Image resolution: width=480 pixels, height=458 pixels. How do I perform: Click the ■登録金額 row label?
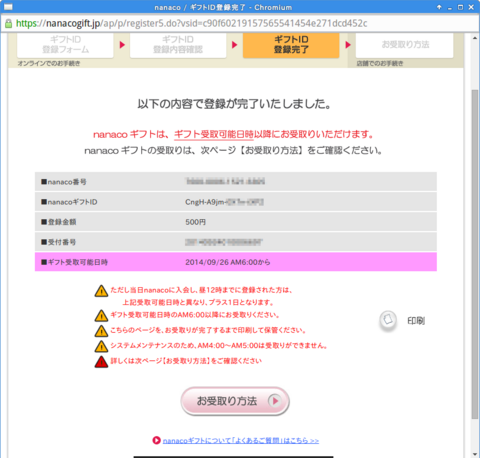(58, 222)
